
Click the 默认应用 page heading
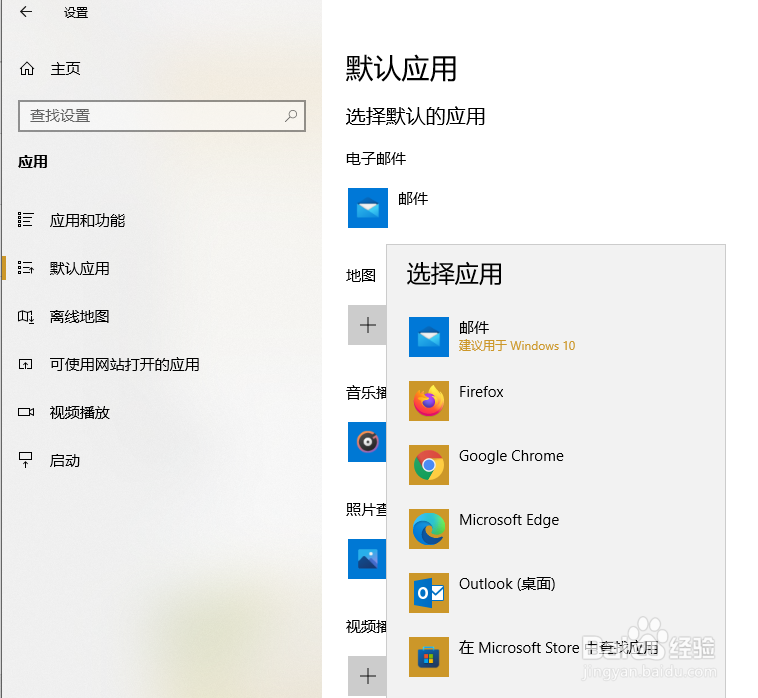401,69
